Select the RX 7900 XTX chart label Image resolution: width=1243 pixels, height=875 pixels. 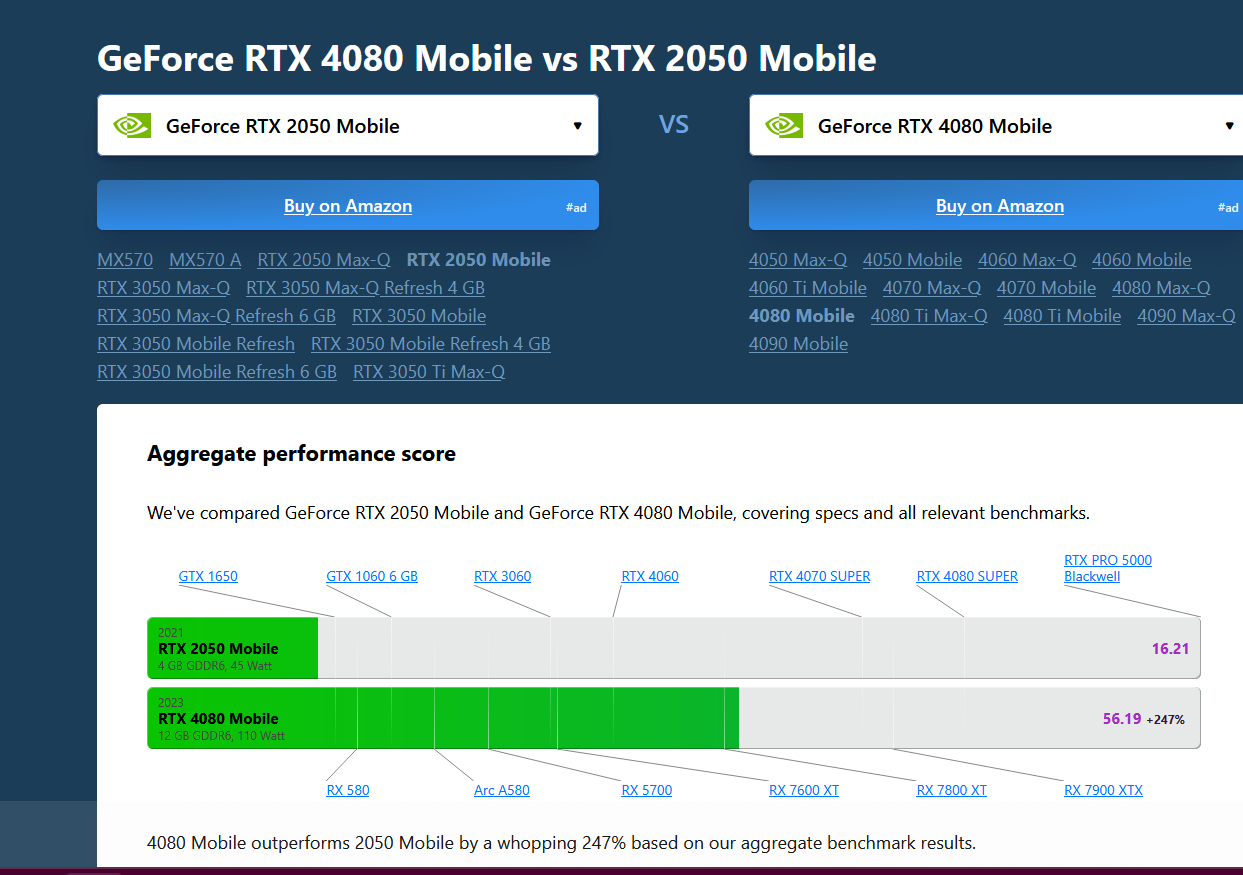[x=1103, y=790]
